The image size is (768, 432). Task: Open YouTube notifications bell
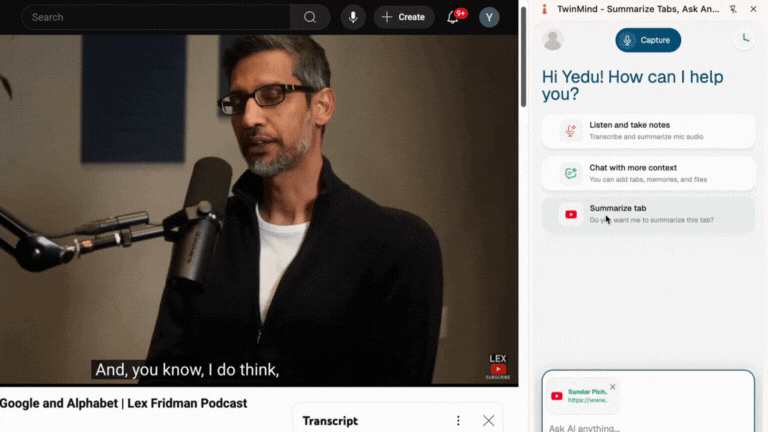[x=453, y=17]
